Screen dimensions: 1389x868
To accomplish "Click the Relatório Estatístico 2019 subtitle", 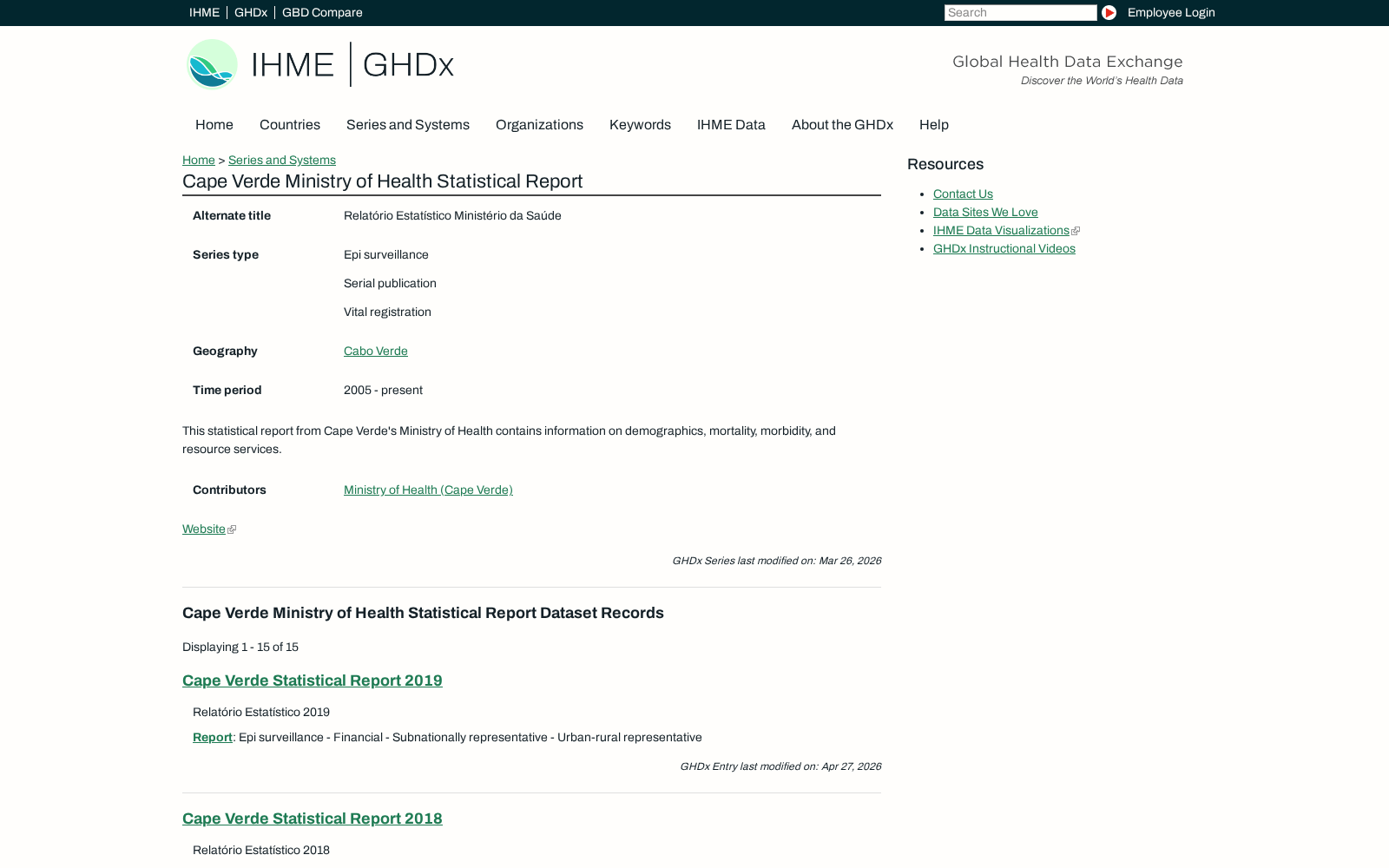I will pyautogui.click(x=261, y=713).
